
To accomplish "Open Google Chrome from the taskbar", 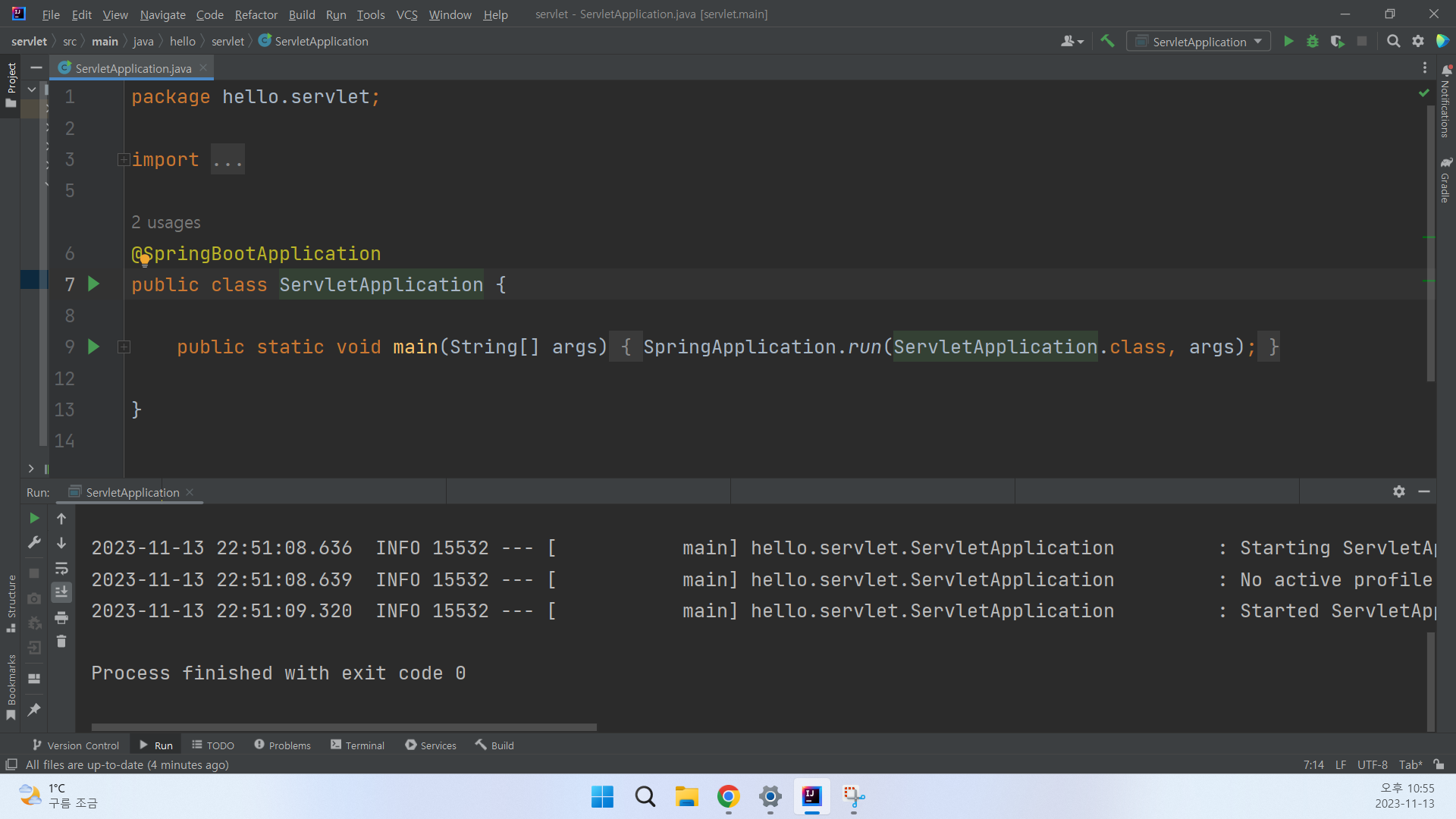I will (x=728, y=797).
